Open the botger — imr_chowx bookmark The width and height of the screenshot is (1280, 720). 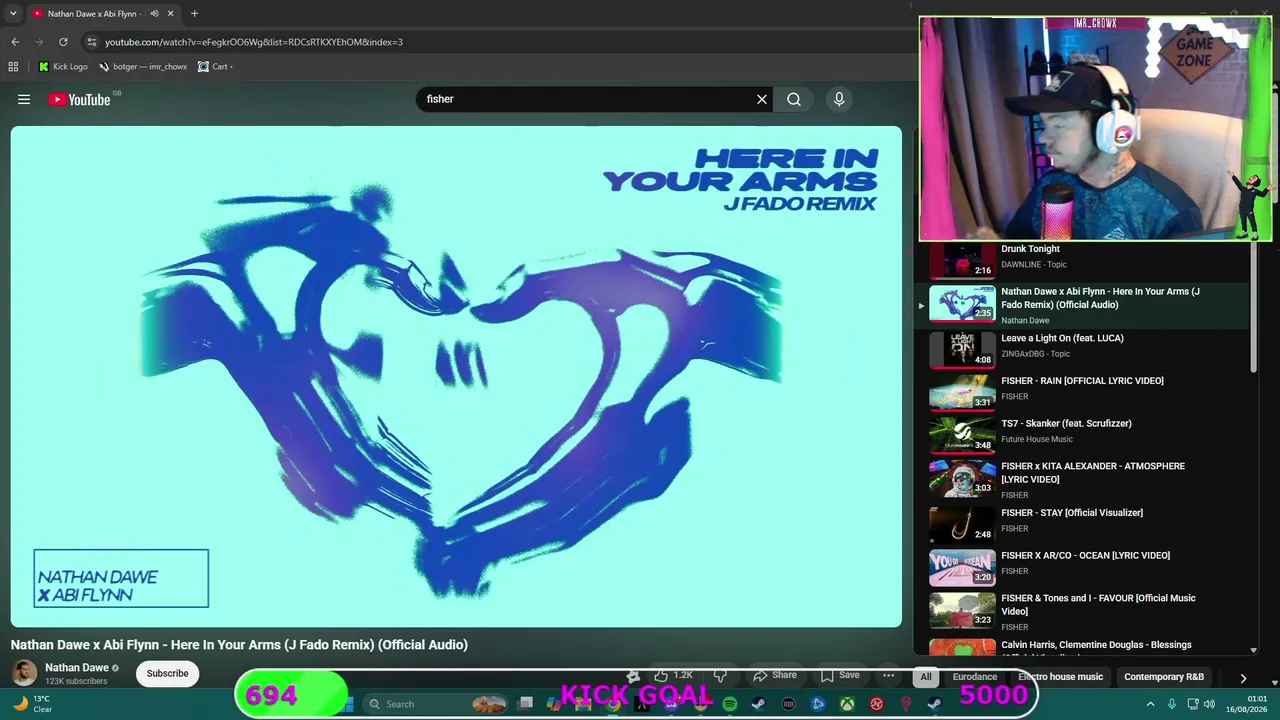point(143,67)
